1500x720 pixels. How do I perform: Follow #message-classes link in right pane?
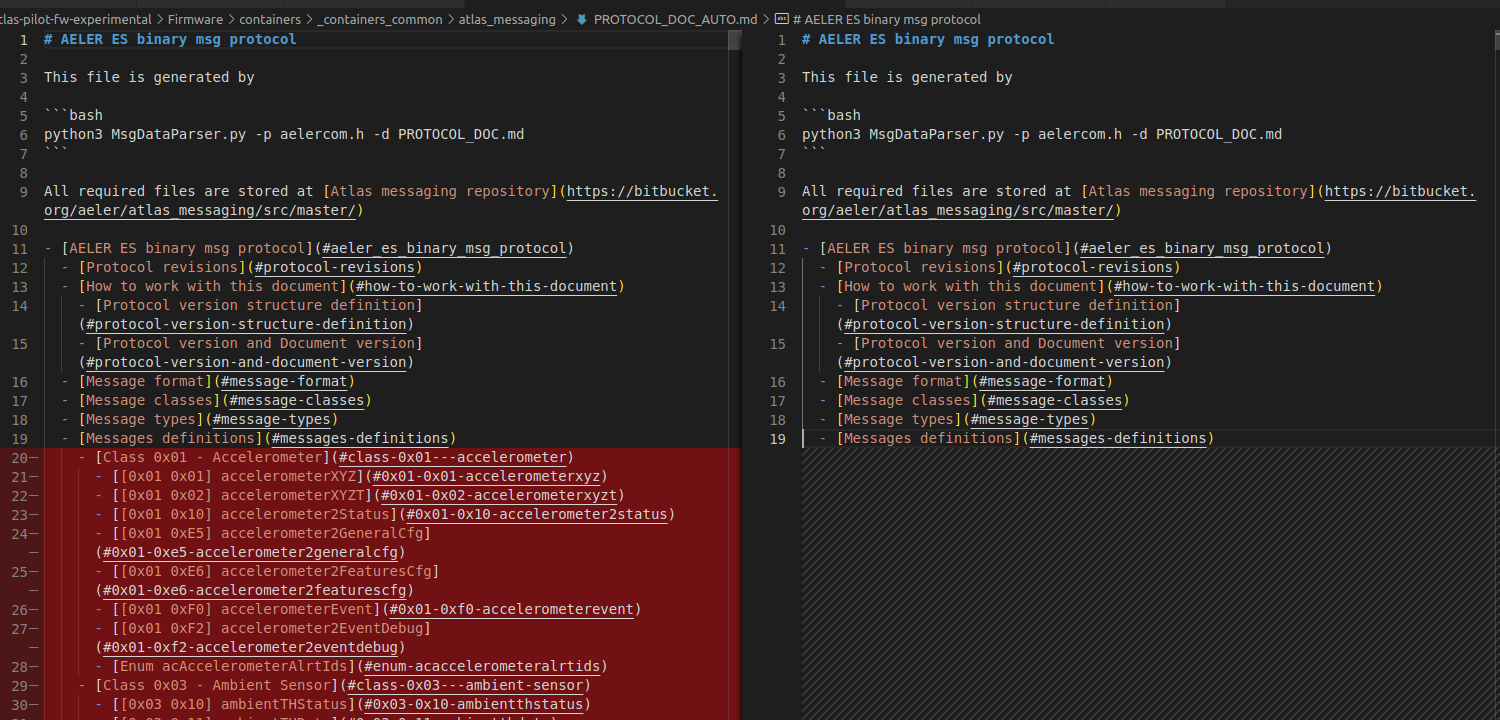coord(1055,400)
